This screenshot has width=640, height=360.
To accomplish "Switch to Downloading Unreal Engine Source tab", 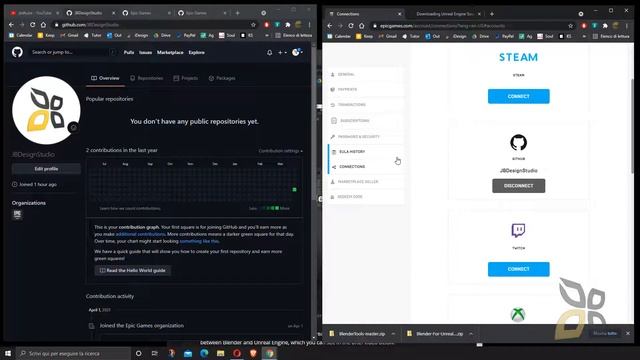I will pos(445,14).
